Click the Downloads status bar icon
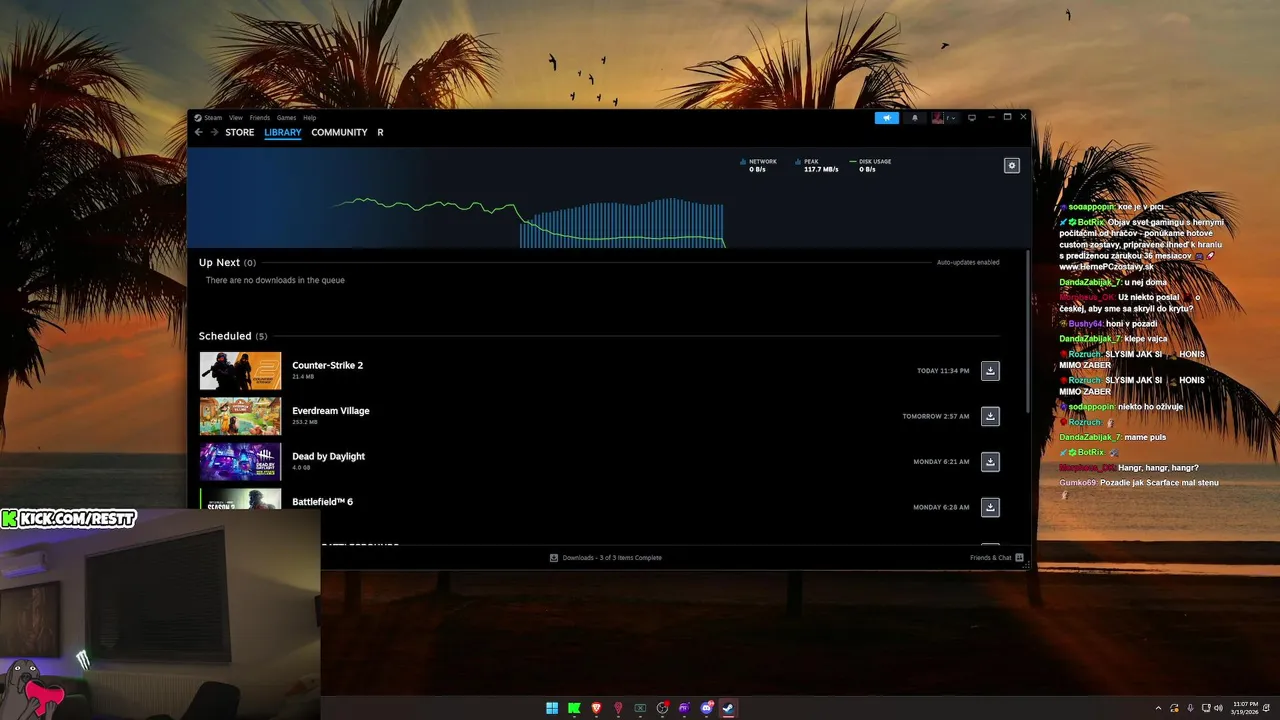The height and width of the screenshot is (720, 1280). coord(554,558)
